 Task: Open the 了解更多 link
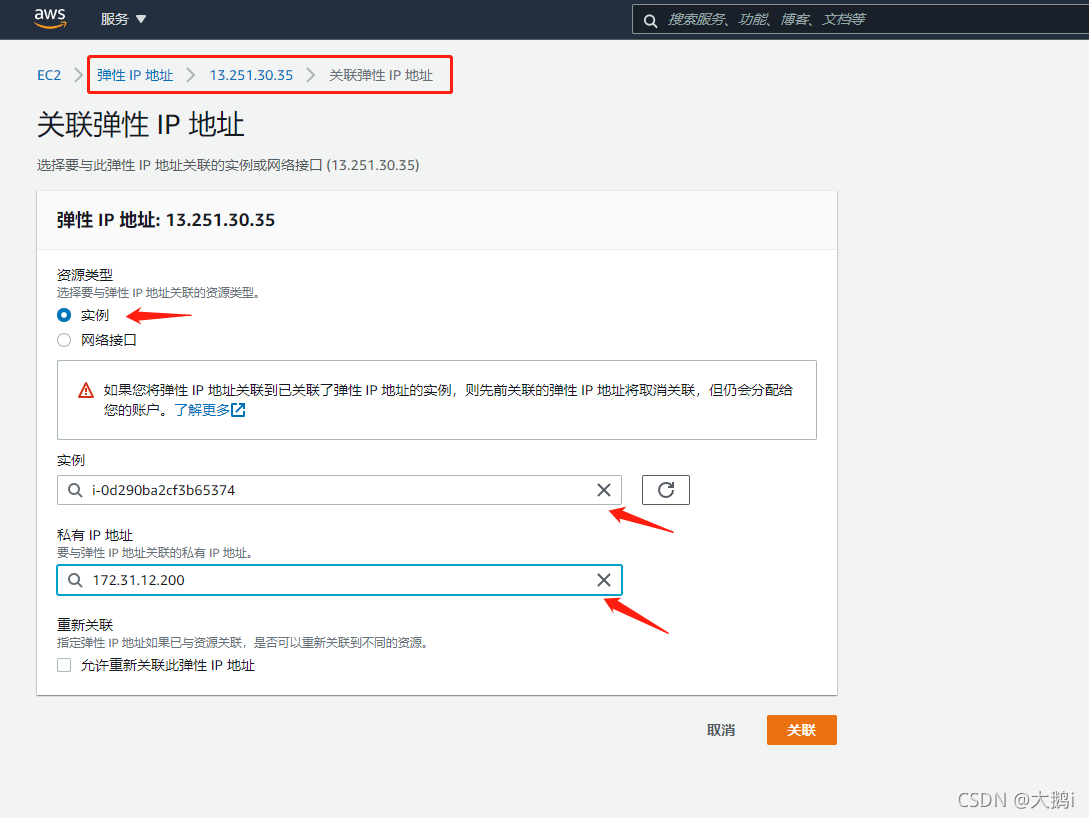tap(201, 410)
